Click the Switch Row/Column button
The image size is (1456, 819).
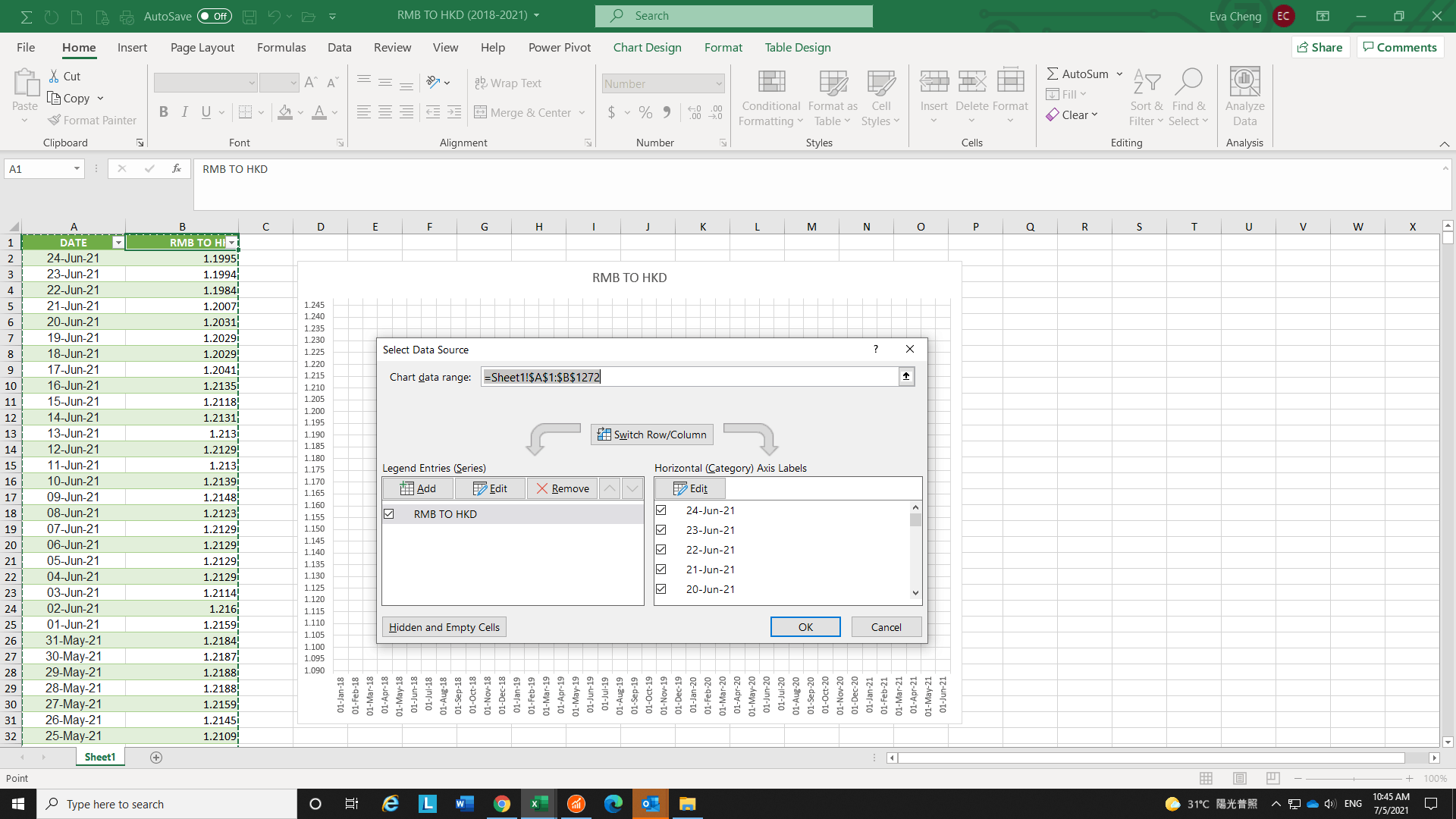click(x=651, y=434)
